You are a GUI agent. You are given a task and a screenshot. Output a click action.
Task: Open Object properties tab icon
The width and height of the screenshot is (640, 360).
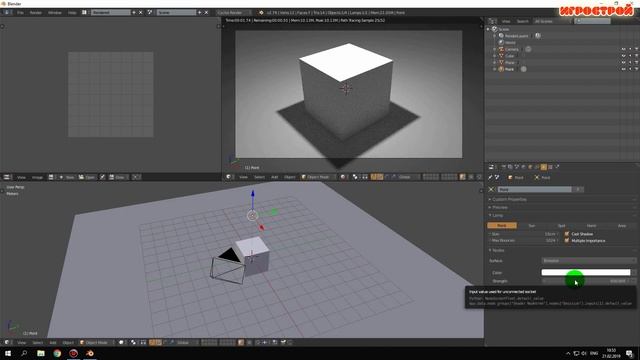[530, 167]
